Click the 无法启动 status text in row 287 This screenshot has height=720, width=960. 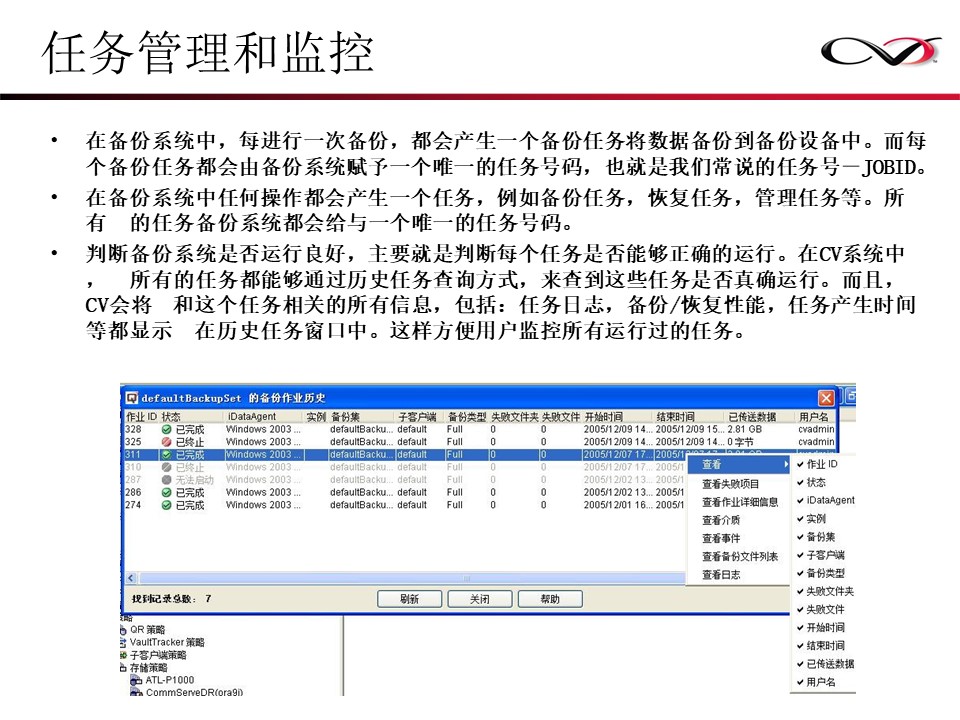coord(195,480)
